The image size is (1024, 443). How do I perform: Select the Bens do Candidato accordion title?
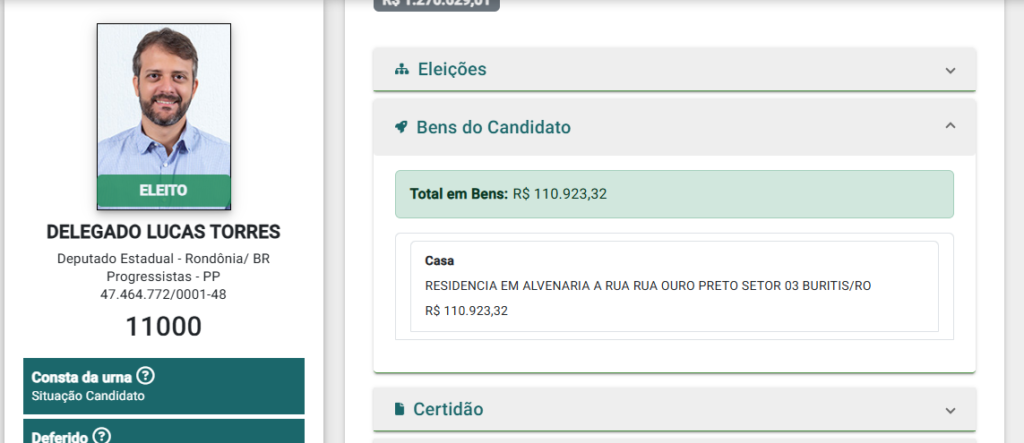pyautogui.click(x=493, y=127)
